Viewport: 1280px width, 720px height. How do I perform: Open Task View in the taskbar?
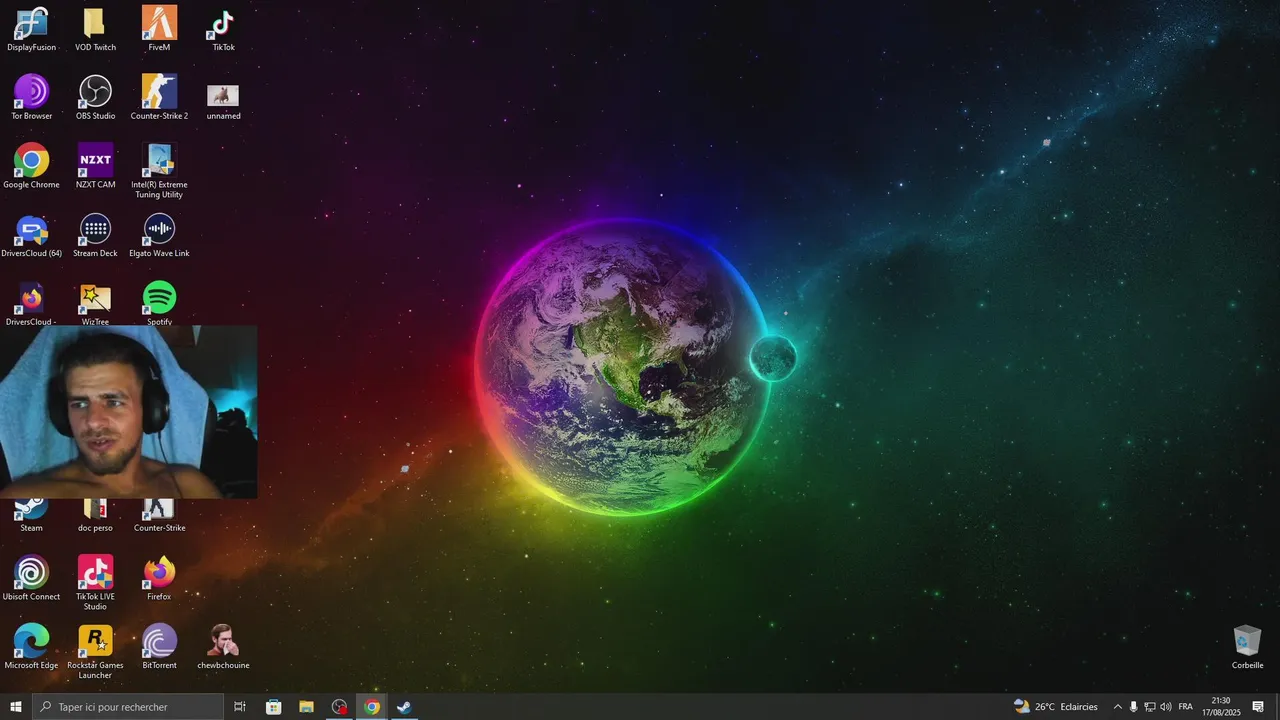[x=240, y=707]
